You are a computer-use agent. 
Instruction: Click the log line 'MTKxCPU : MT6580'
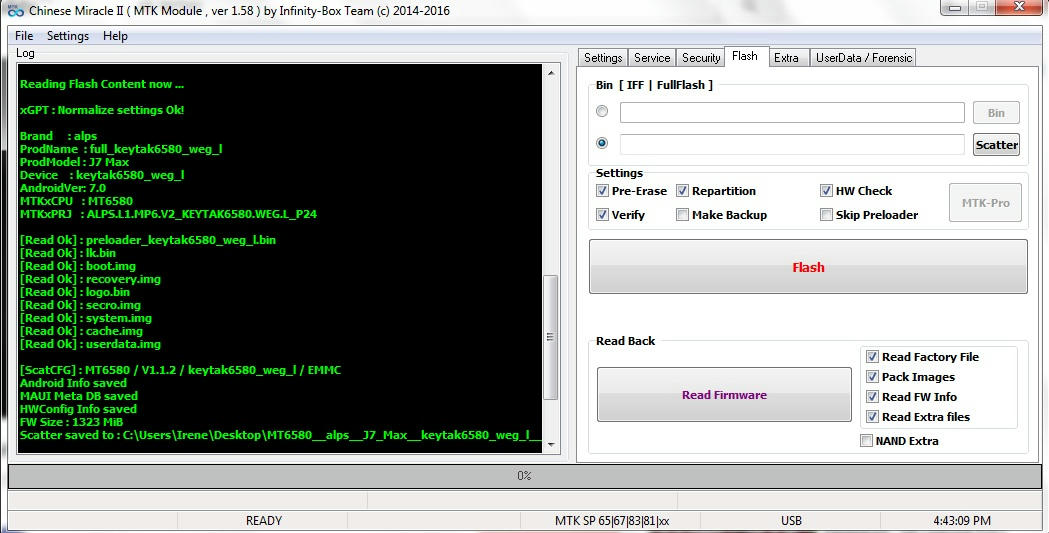76,201
